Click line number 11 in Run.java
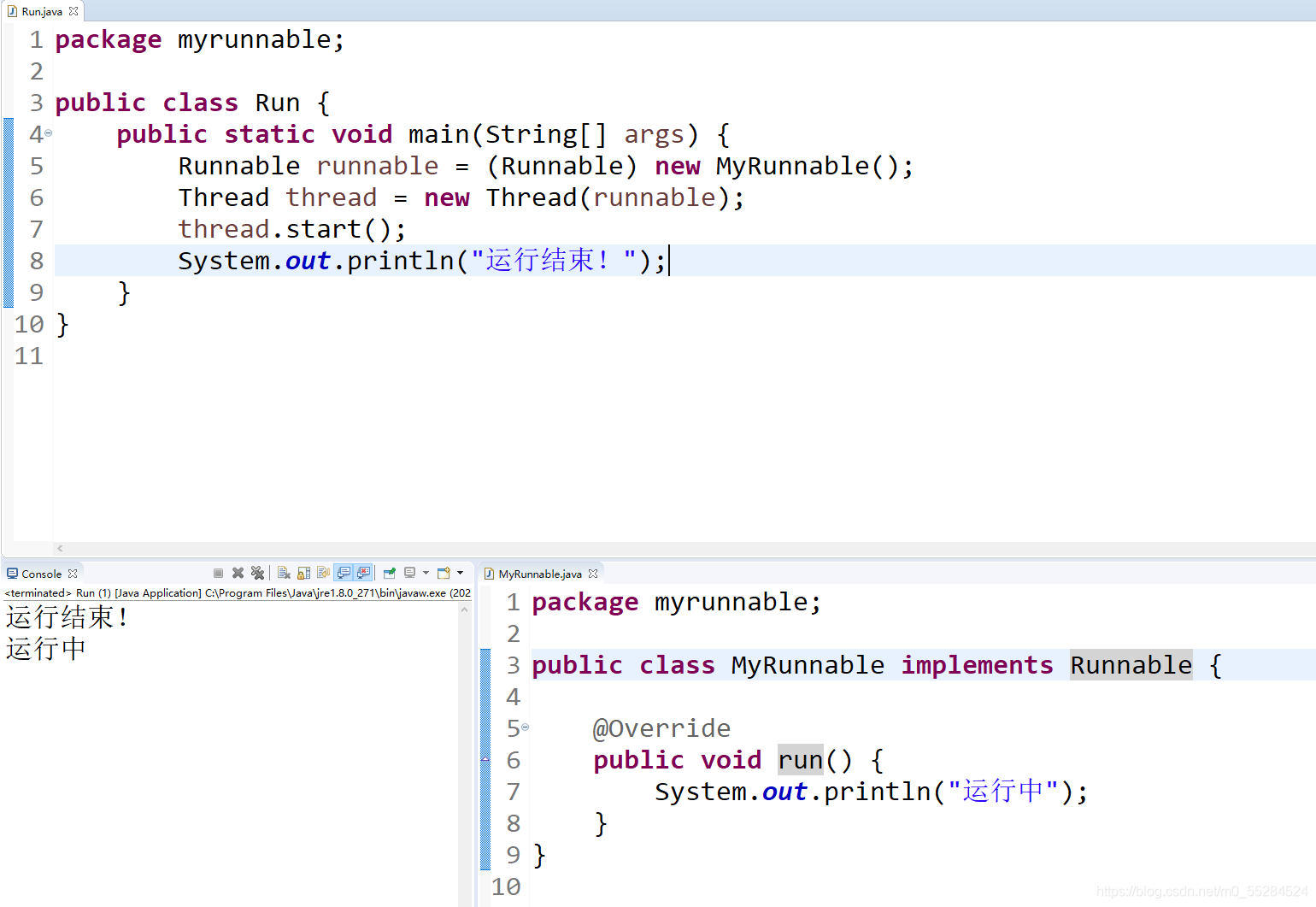Screen dimensions: 1316x907 29,356
